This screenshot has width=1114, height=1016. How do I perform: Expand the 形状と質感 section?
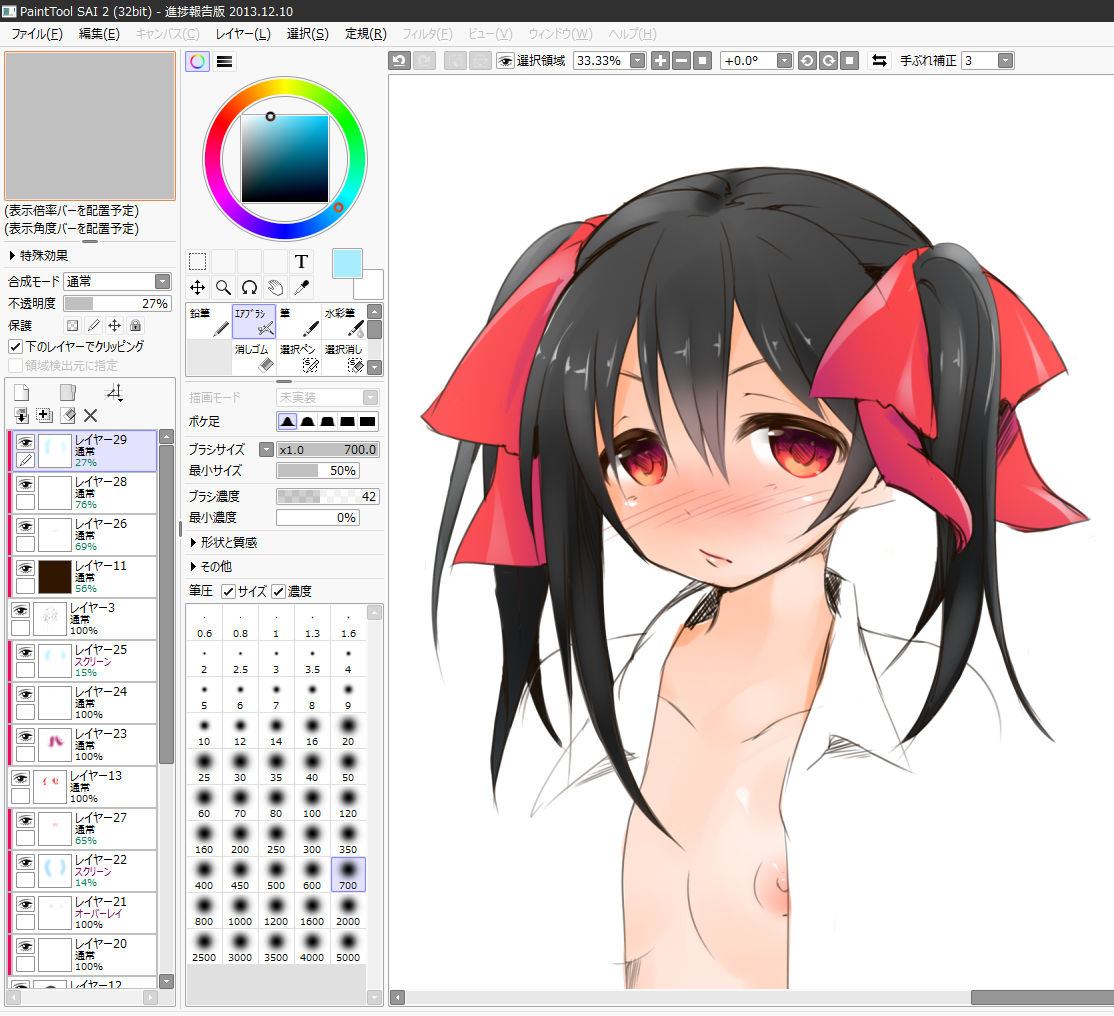coord(223,542)
